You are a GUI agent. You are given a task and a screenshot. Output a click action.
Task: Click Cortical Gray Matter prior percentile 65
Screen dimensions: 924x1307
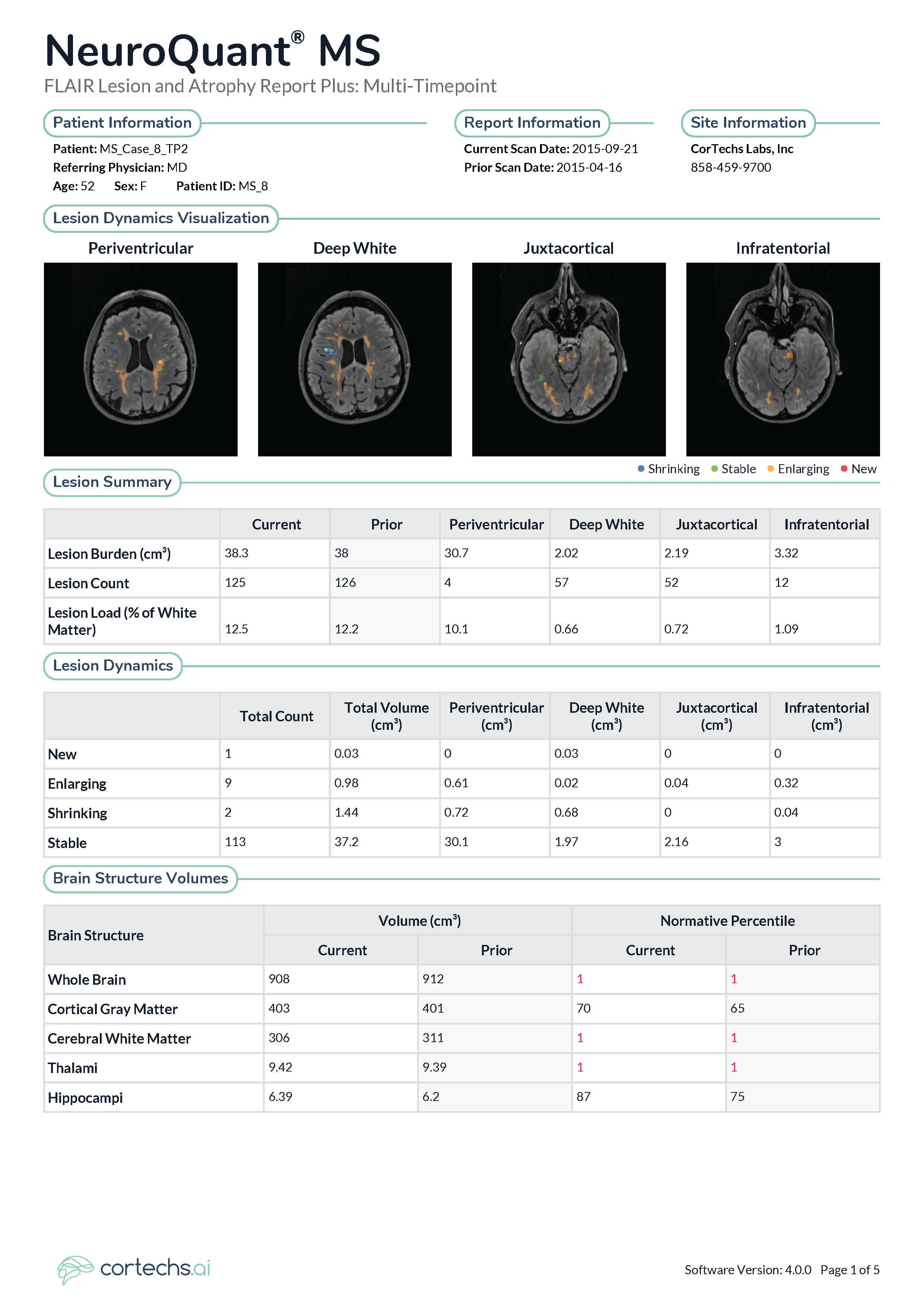coord(737,1009)
